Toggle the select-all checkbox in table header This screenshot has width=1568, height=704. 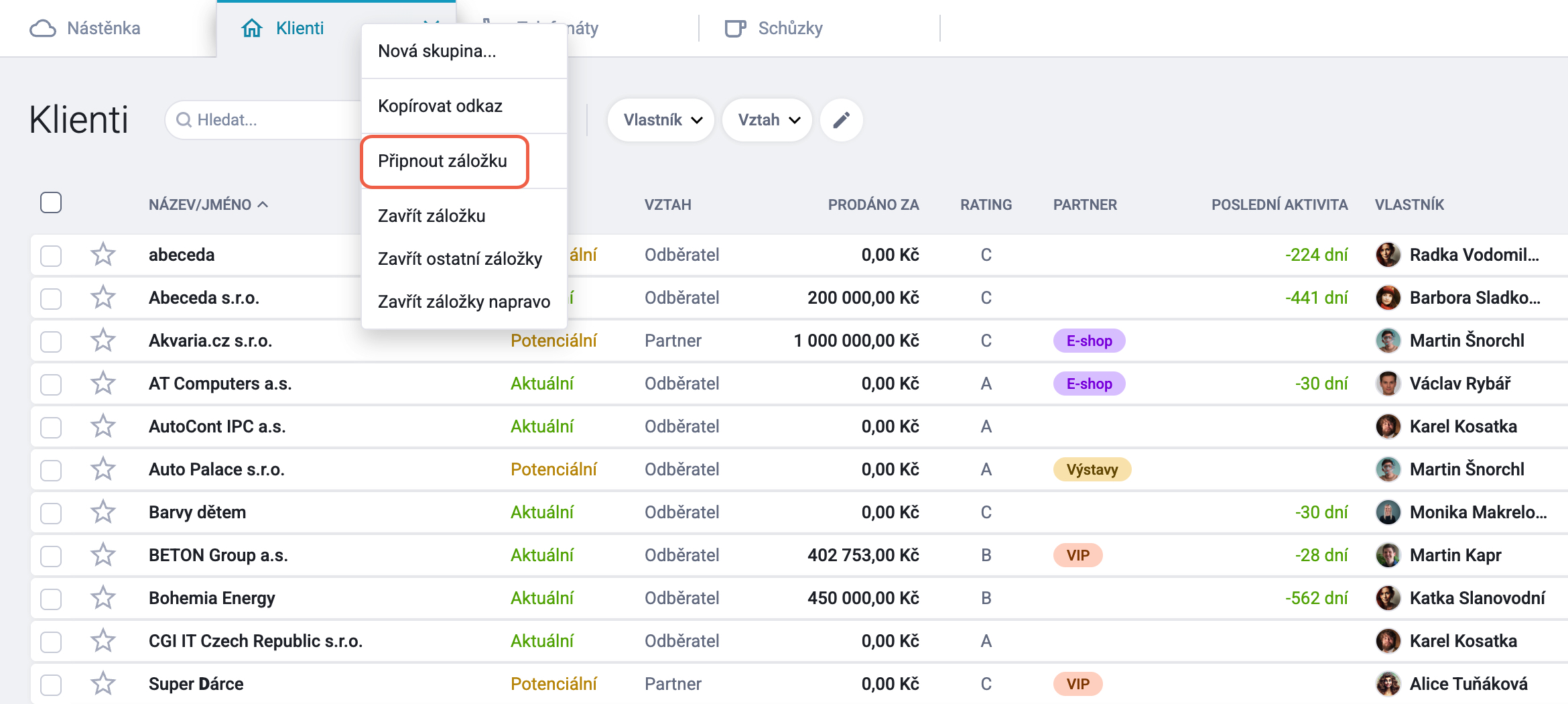click(x=51, y=202)
